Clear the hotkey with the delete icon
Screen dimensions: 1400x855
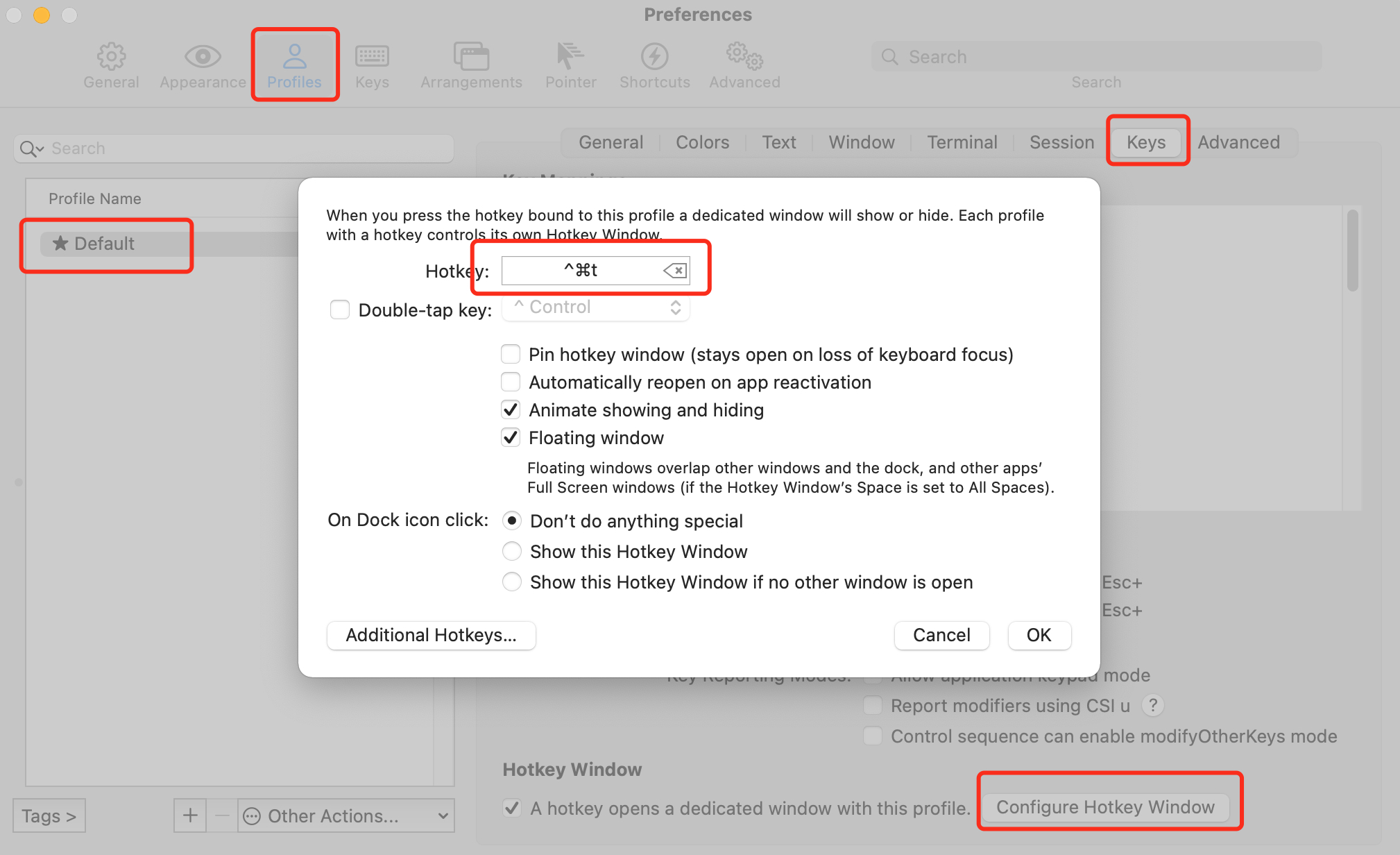[x=675, y=271]
